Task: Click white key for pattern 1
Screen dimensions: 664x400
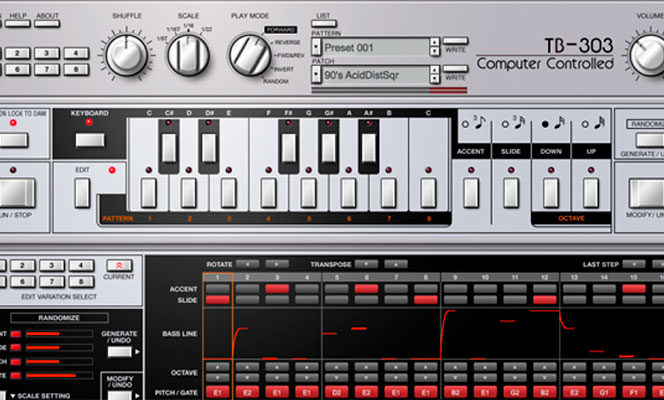Action: (x=149, y=193)
